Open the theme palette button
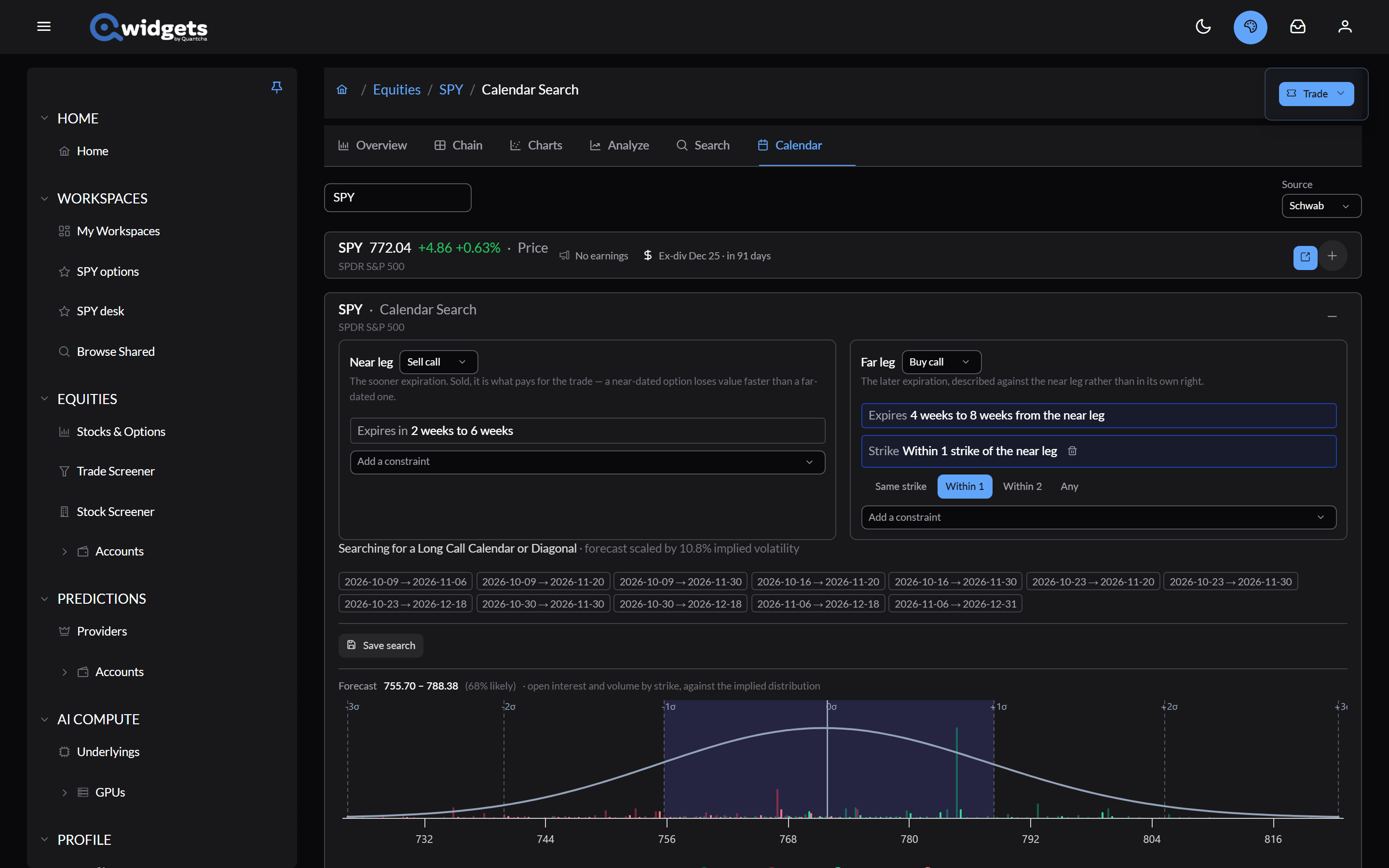 (1250, 27)
